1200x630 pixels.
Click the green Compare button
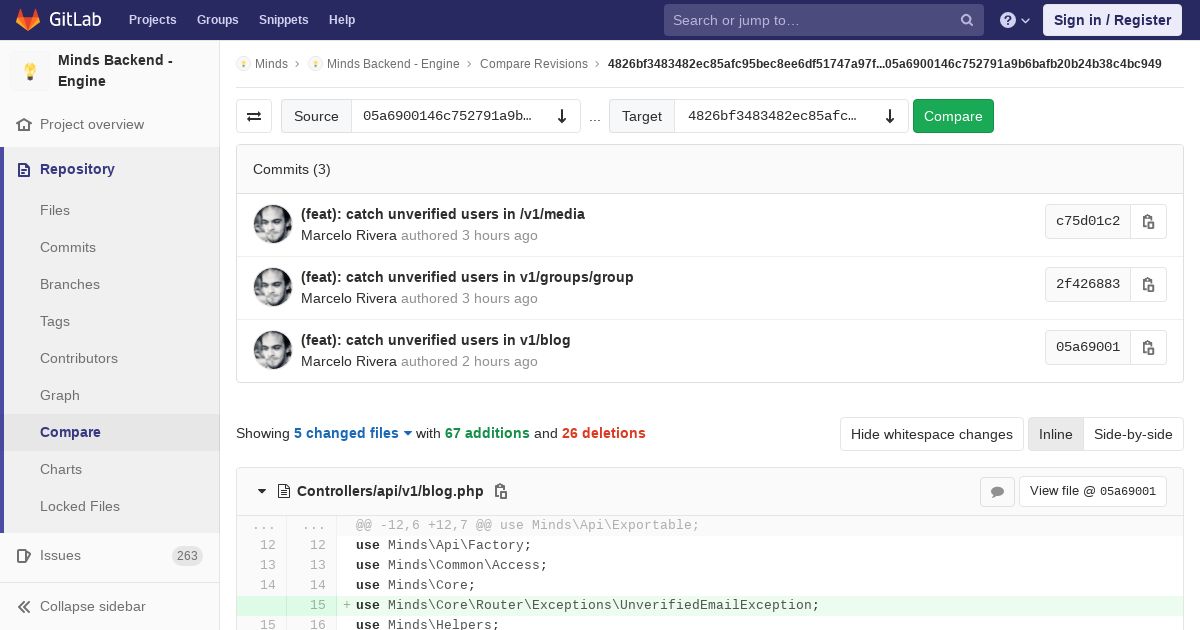(x=953, y=116)
